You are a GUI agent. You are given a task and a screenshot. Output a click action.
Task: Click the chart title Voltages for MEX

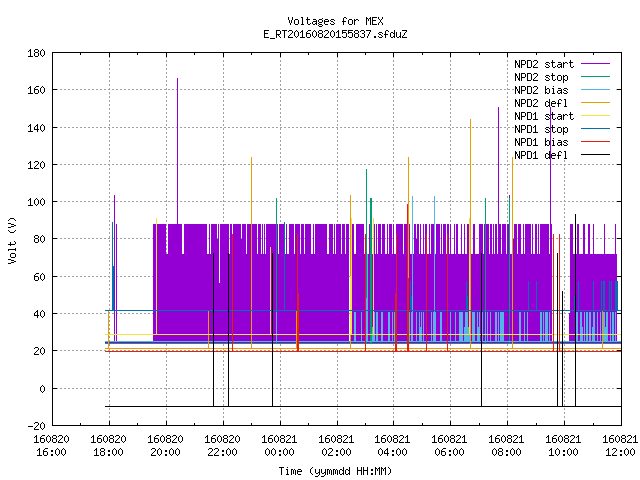click(x=336, y=21)
